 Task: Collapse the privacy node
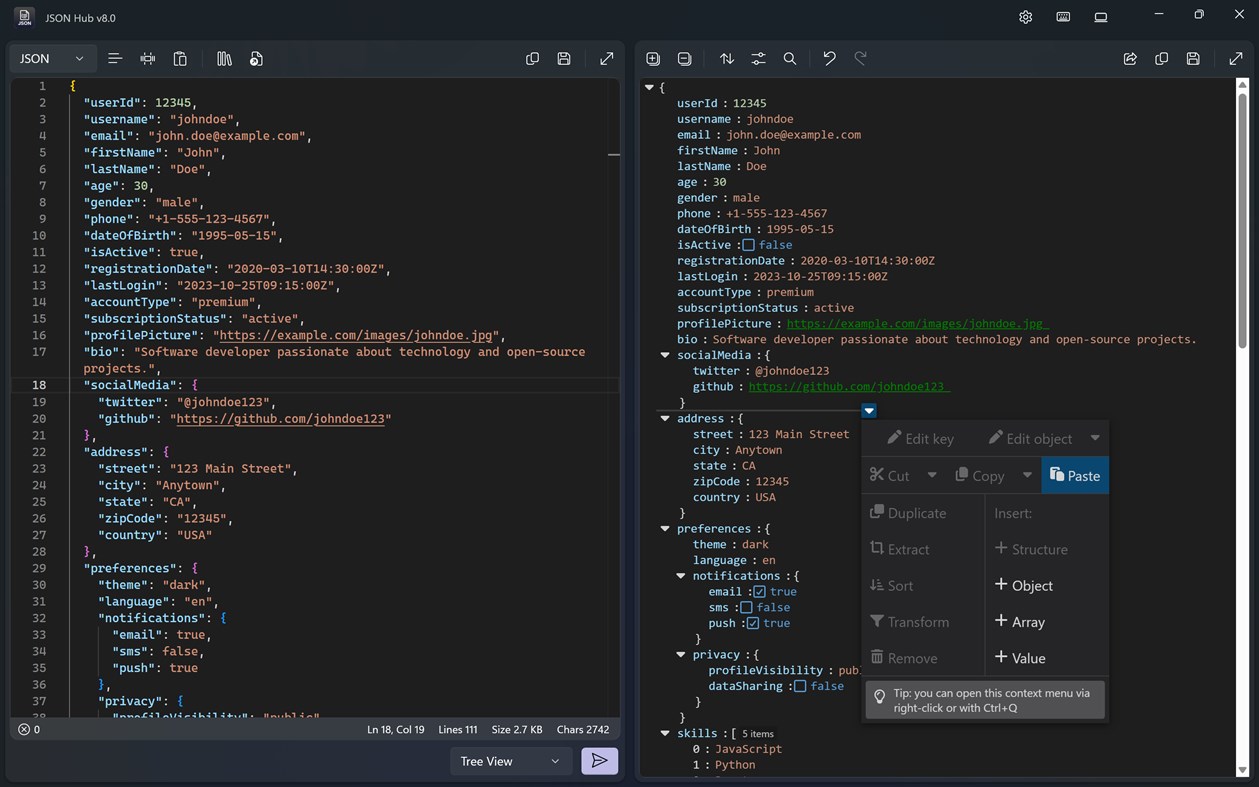(x=681, y=655)
